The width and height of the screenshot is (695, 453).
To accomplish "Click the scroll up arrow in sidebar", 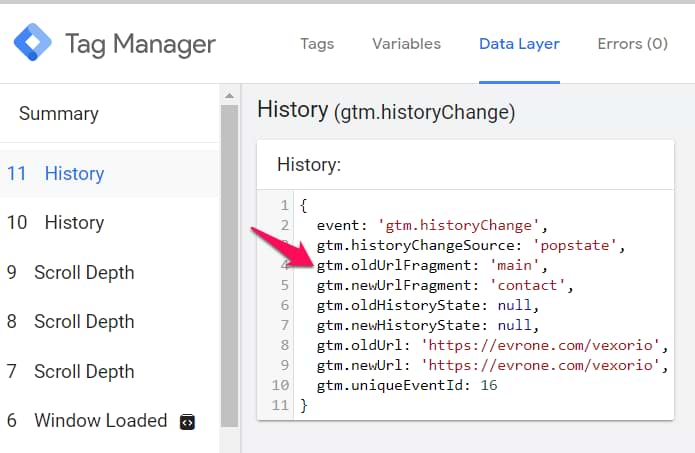I will (x=229, y=96).
